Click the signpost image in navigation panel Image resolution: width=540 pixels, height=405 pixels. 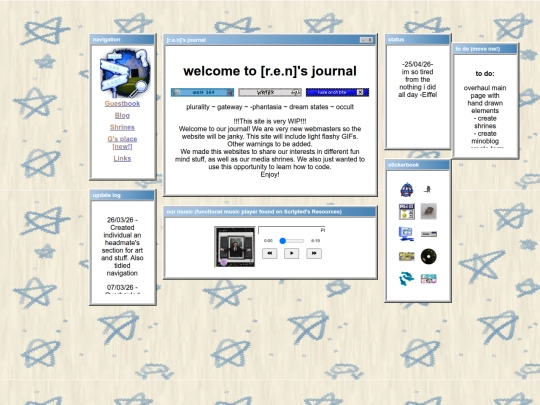click(x=125, y=73)
